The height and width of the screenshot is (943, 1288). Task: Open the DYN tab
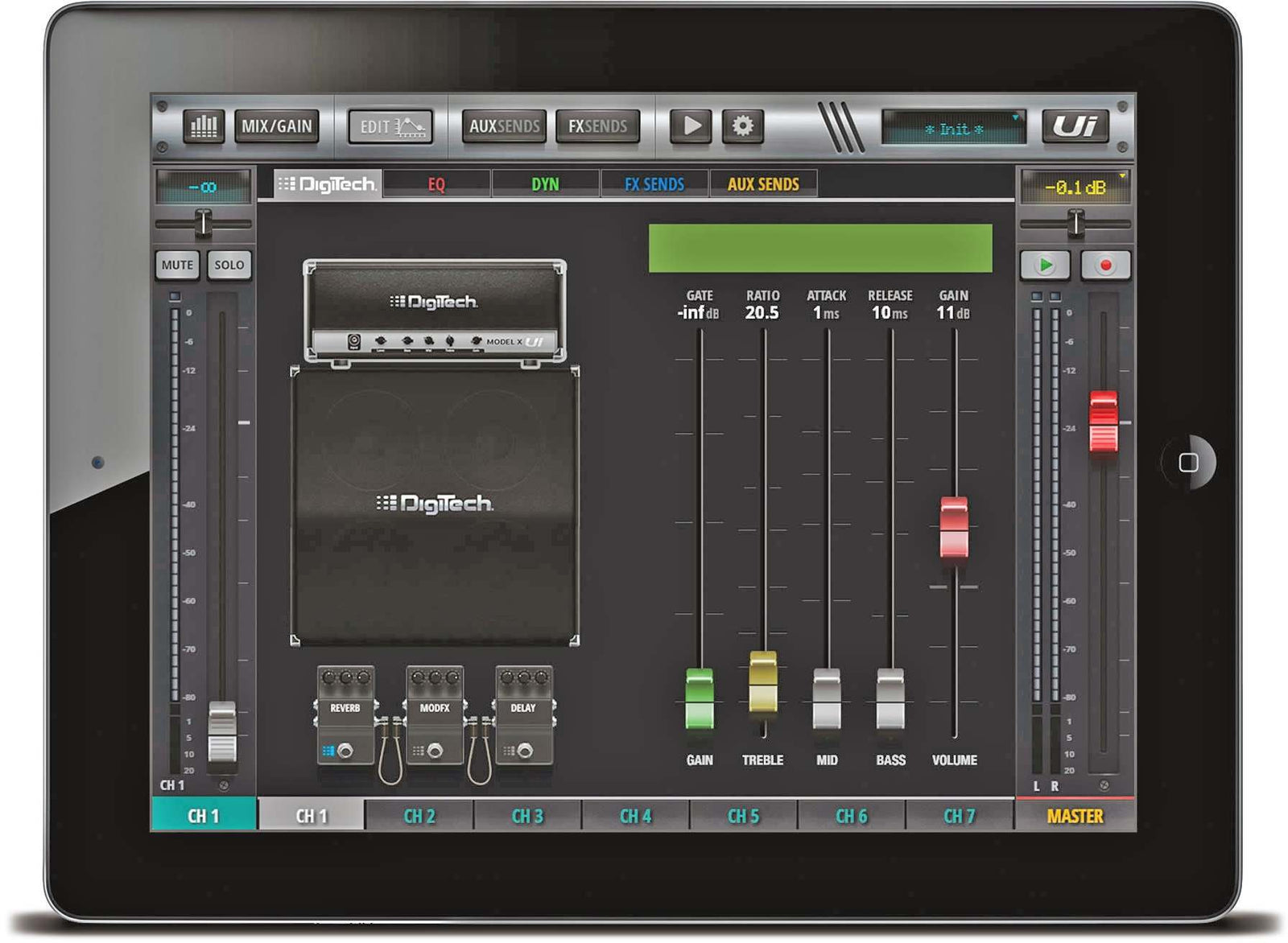tap(545, 184)
